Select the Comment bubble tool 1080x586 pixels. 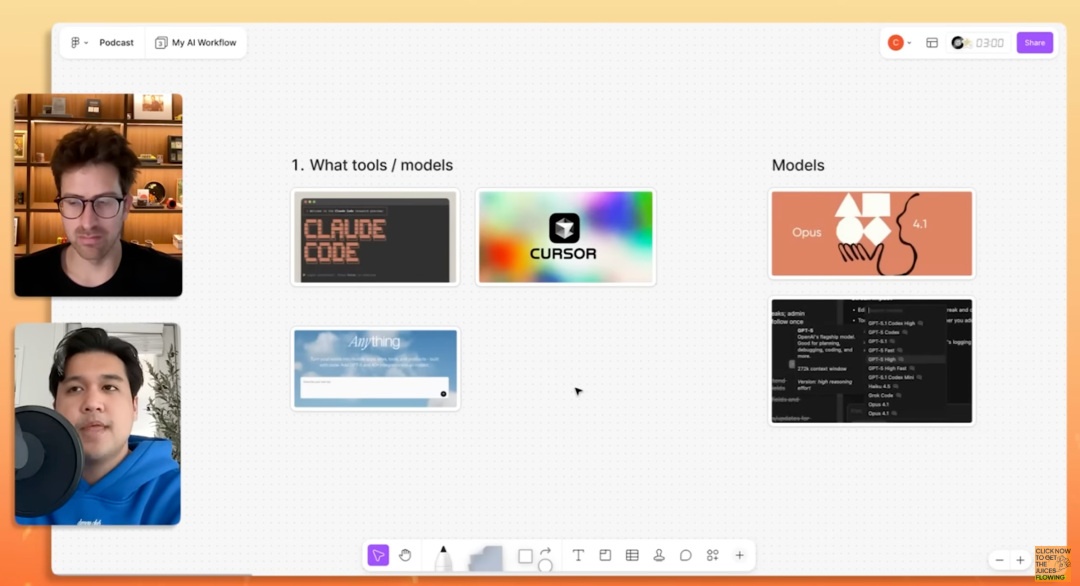point(685,555)
